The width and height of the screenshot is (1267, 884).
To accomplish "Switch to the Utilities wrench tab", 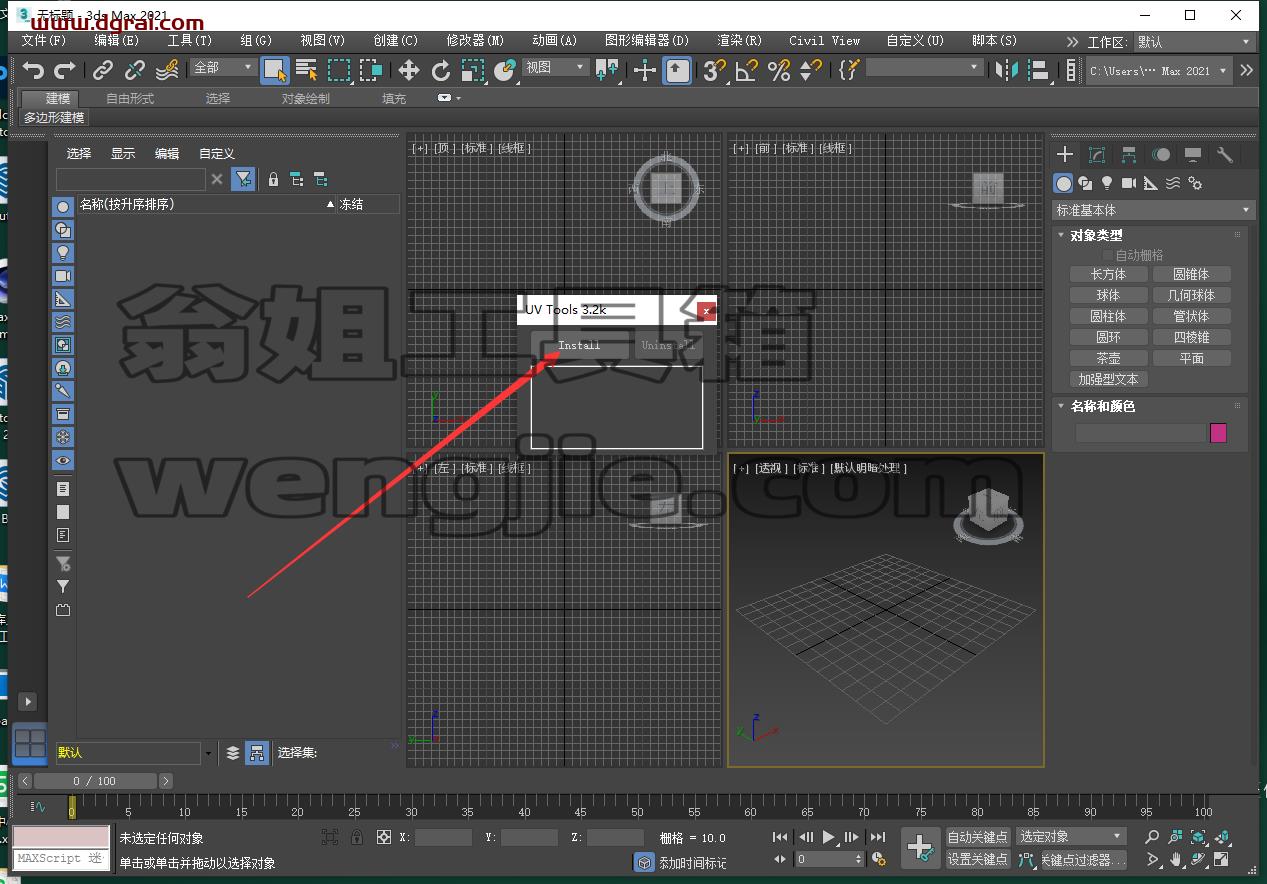I will click(x=1224, y=154).
